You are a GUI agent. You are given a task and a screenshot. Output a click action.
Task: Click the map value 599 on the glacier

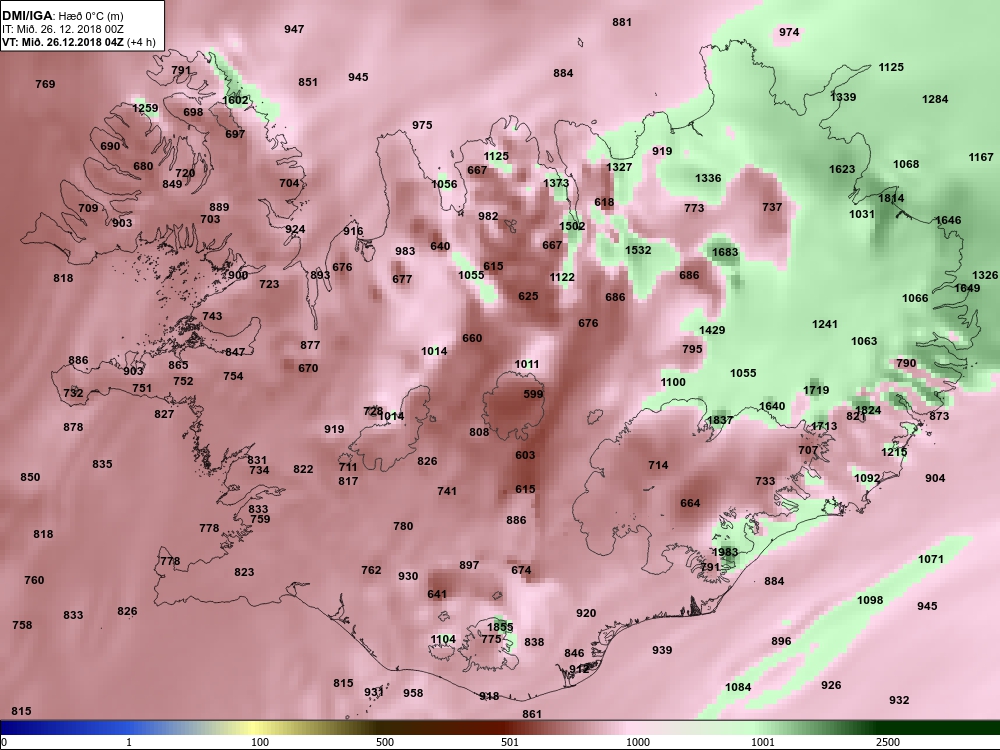533,394
